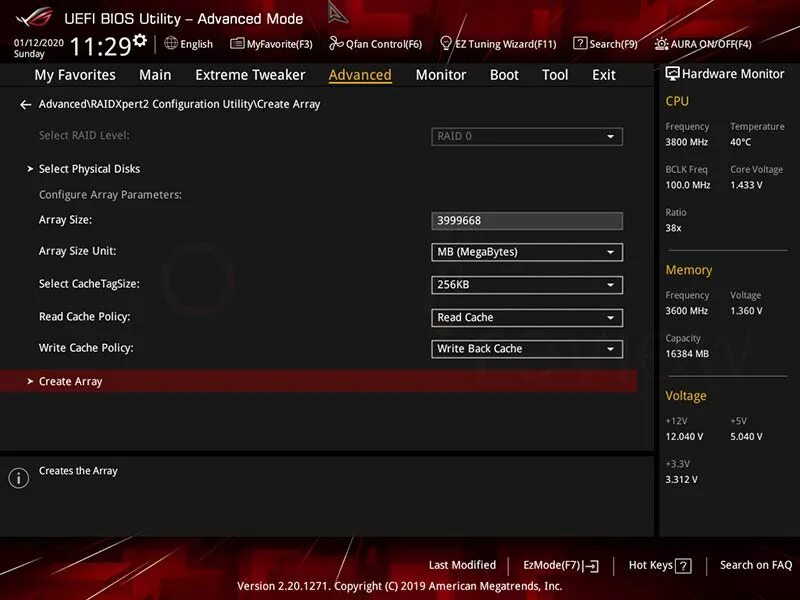Go to the Exit tab
Screen dimensions: 800x600
coord(604,75)
